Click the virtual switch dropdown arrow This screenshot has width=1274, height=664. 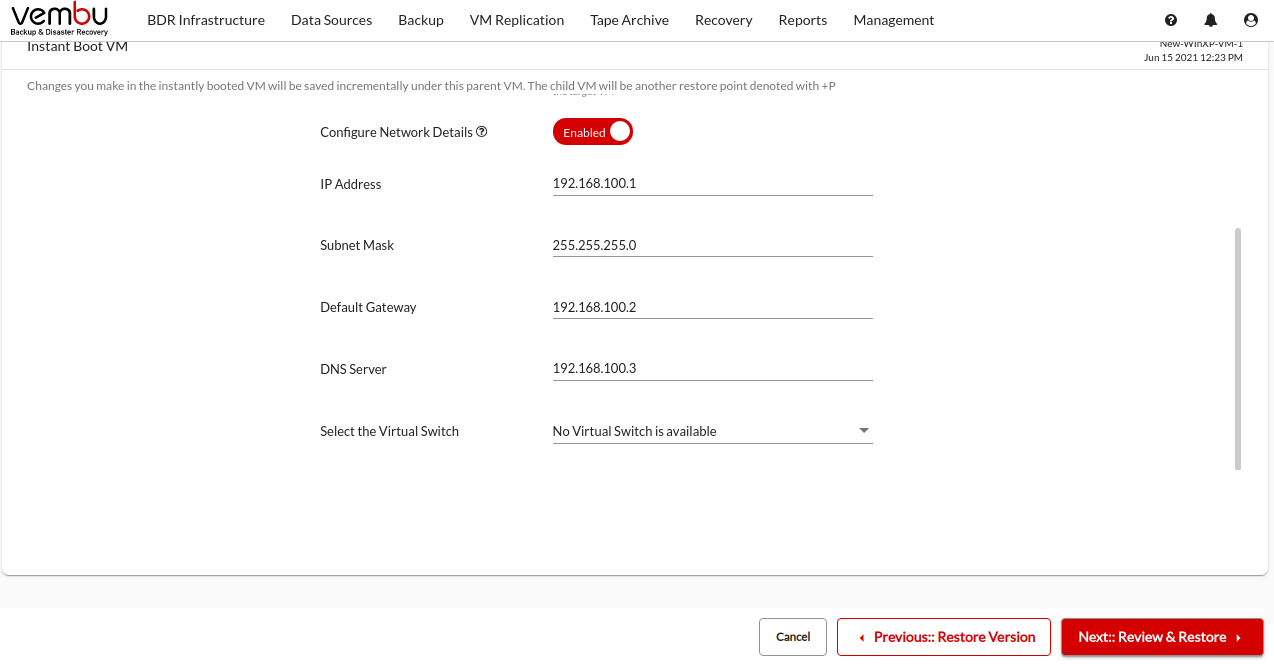click(864, 431)
